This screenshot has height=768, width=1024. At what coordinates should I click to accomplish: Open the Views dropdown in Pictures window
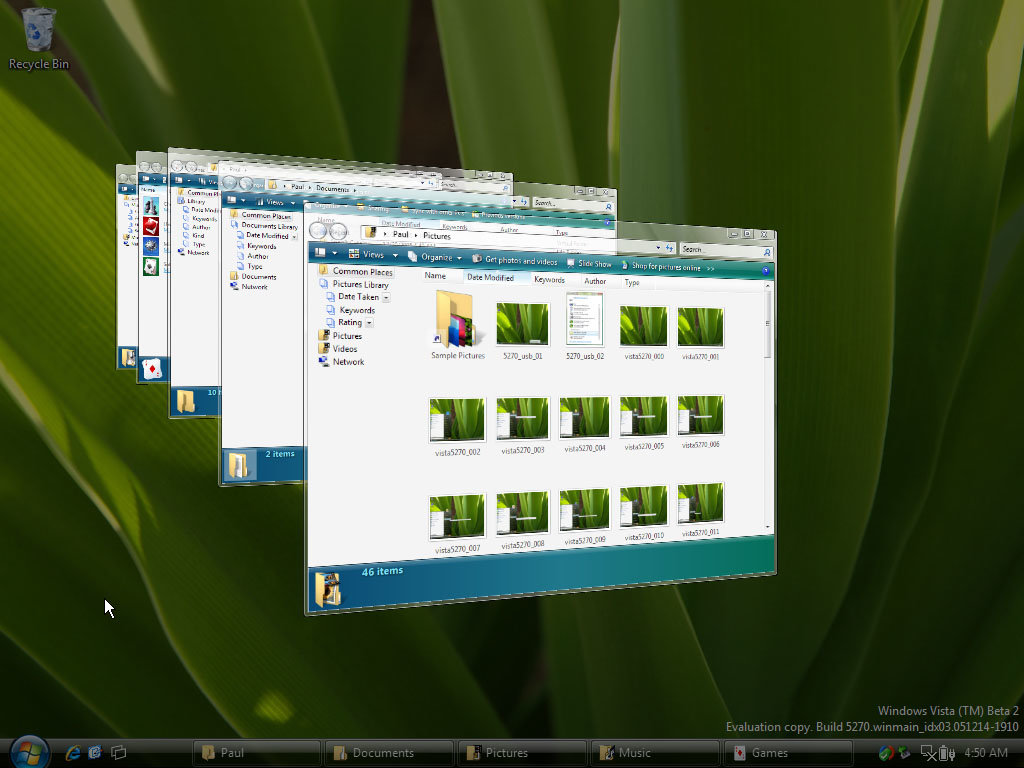(372, 254)
